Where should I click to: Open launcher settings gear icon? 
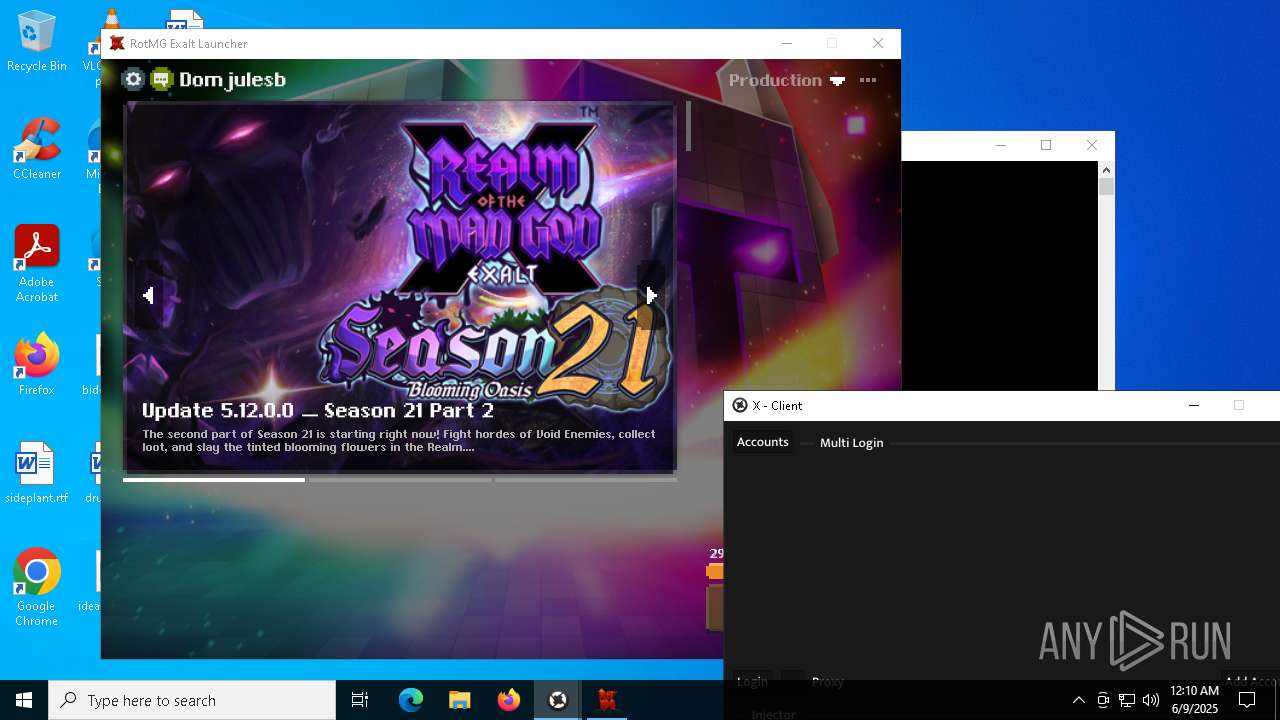pos(133,79)
